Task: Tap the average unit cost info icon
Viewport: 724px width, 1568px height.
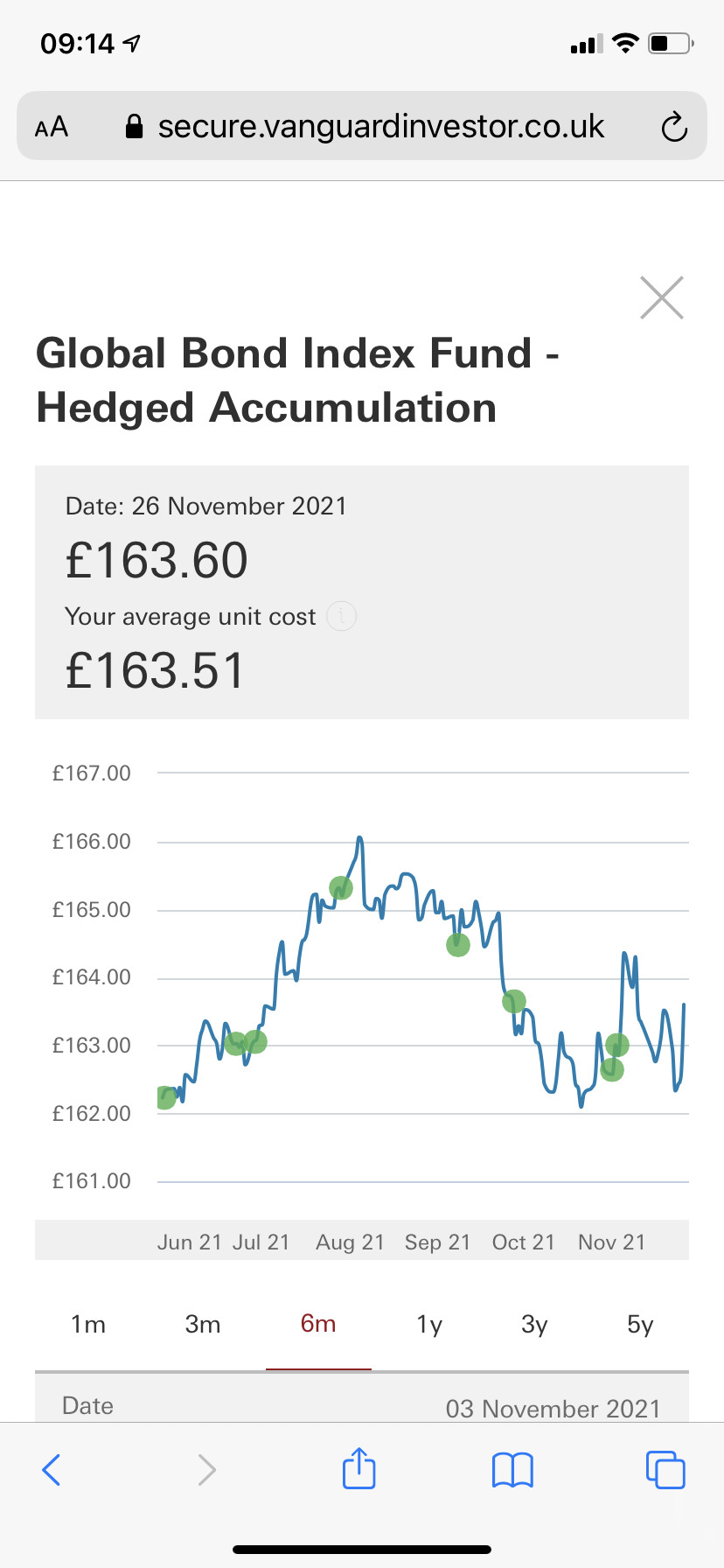Action: pyautogui.click(x=341, y=616)
